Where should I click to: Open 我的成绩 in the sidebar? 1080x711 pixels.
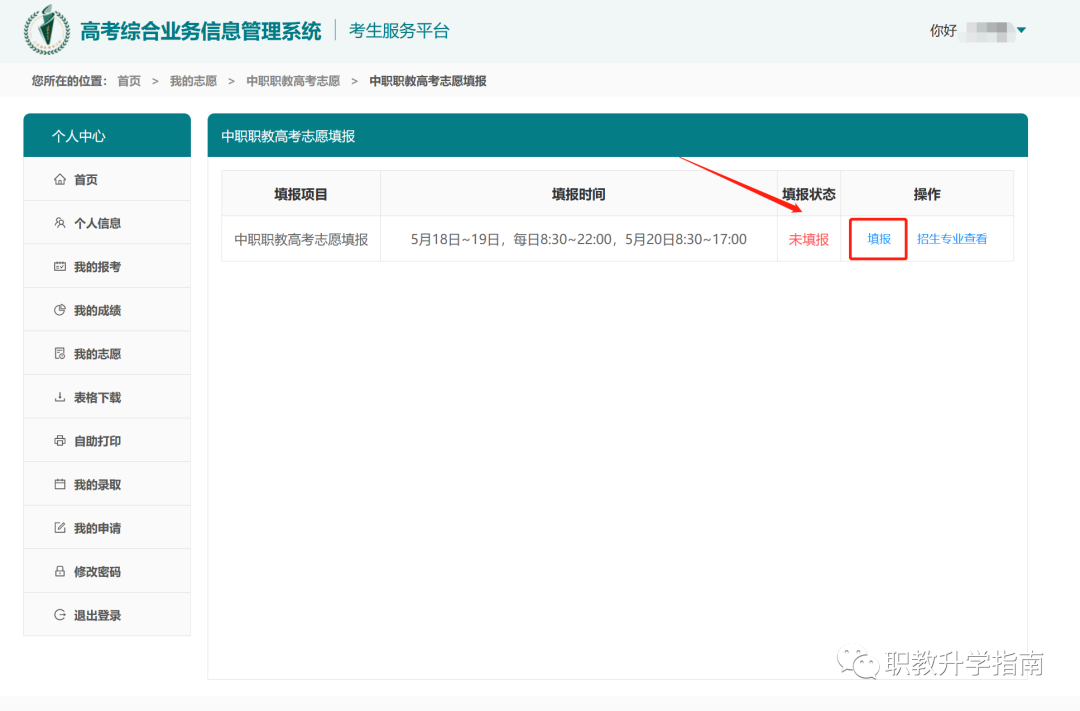pos(107,310)
